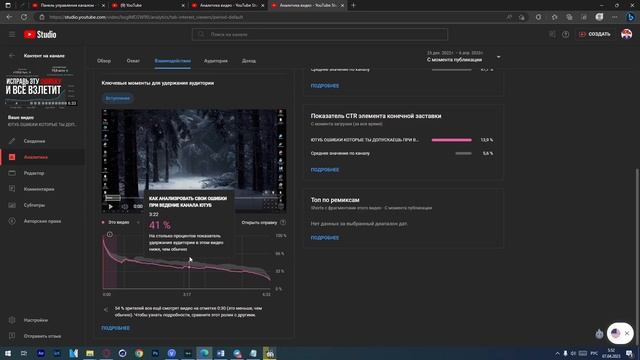Click the keyboard language РУС indicator
Viewport: 640px width, 360px height.
click(594, 353)
